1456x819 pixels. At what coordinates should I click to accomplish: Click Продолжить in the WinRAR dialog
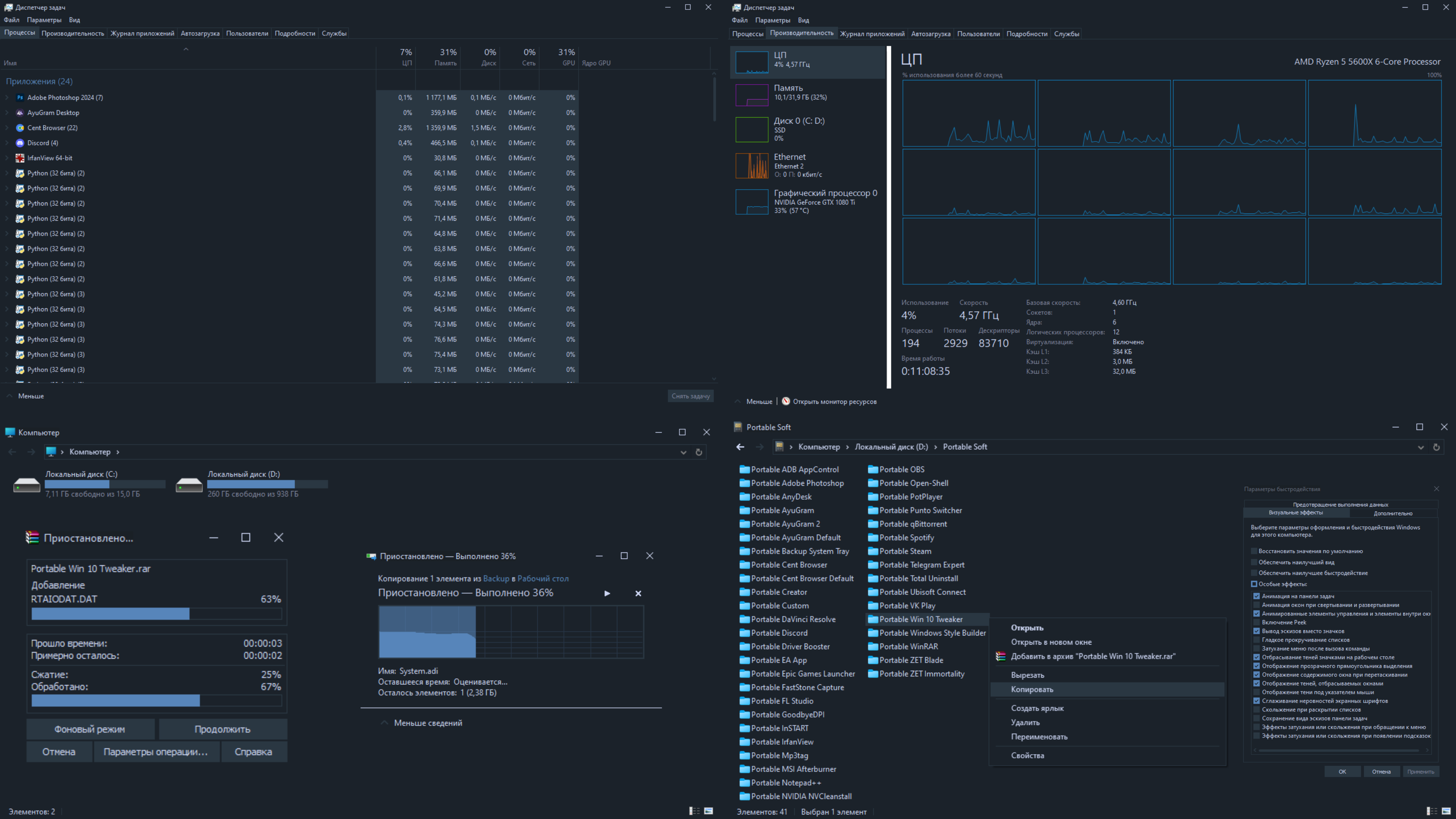click(223, 729)
